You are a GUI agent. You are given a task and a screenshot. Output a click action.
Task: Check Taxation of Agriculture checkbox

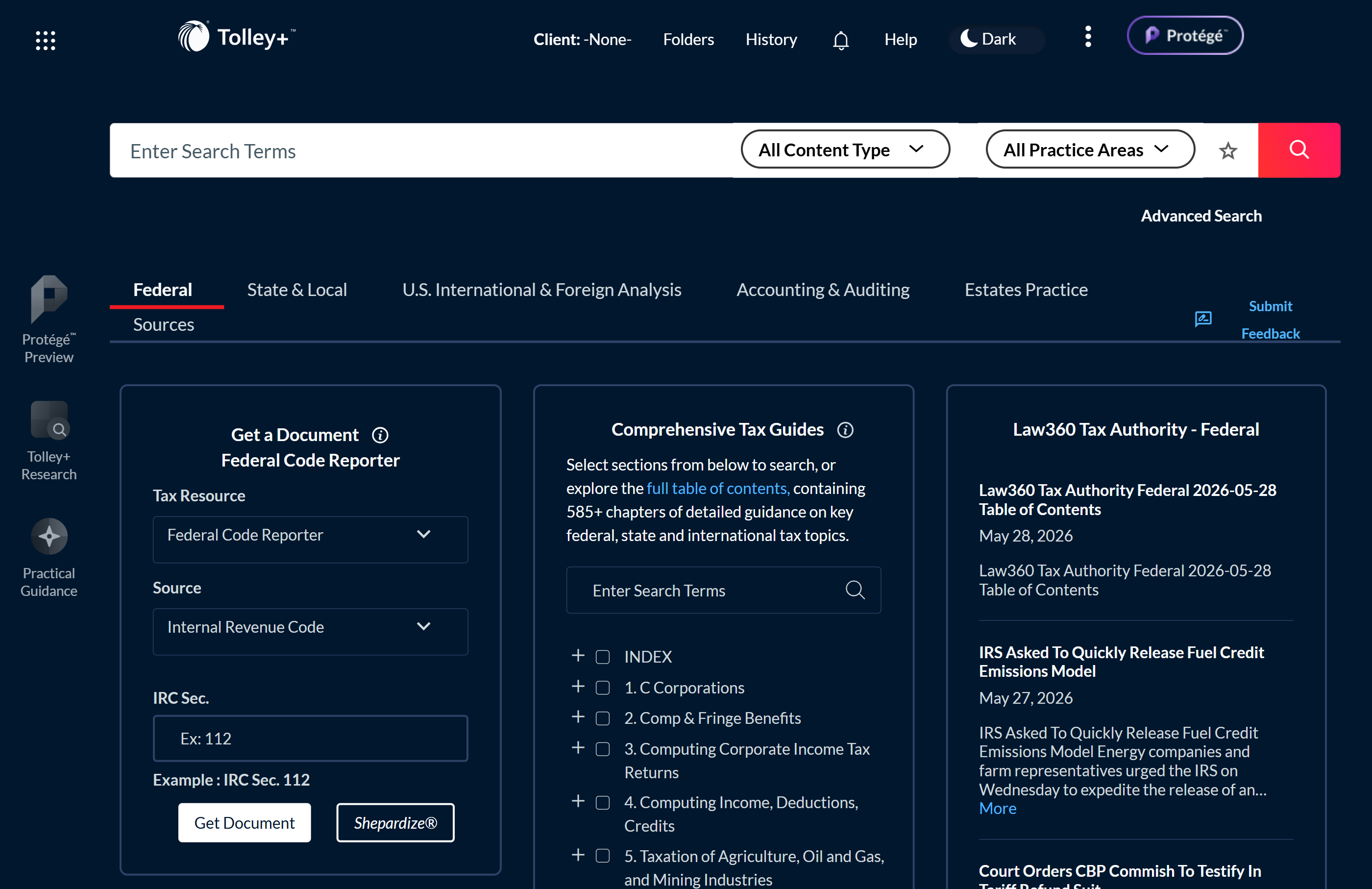coord(602,856)
